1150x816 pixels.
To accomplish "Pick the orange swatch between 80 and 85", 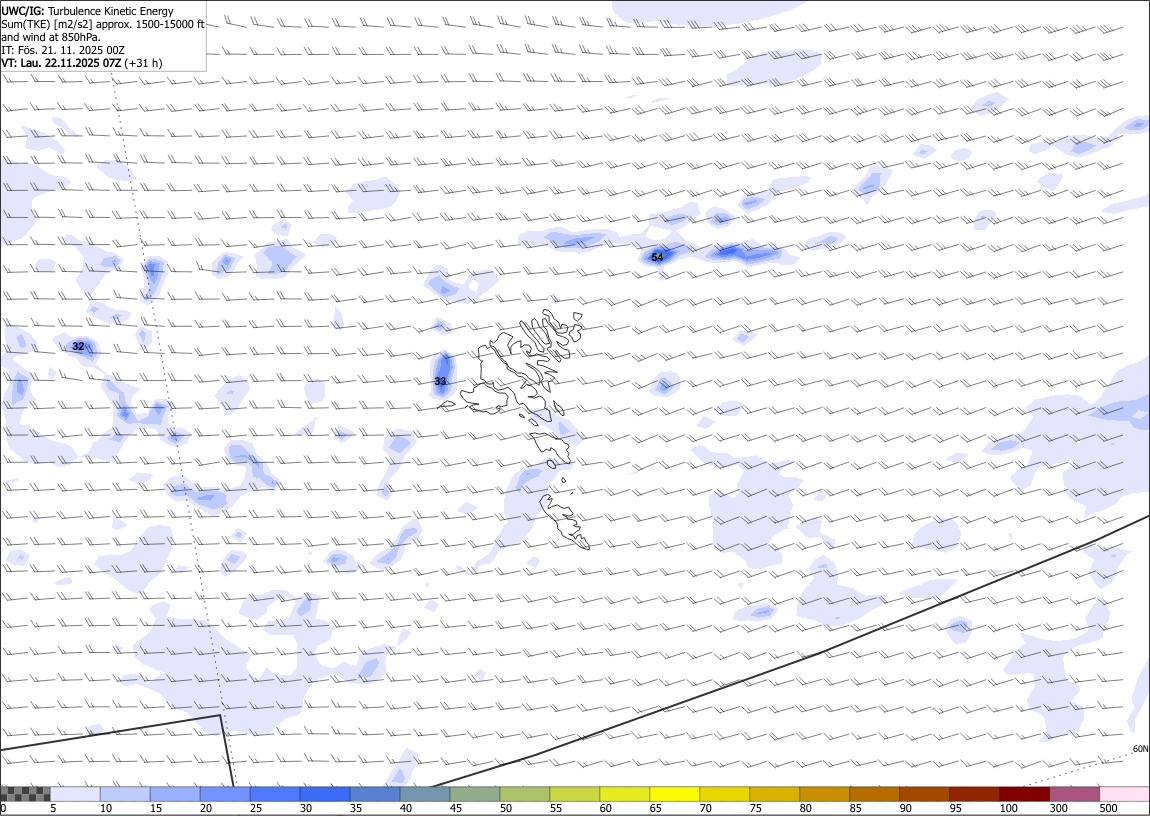I will [824, 794].
